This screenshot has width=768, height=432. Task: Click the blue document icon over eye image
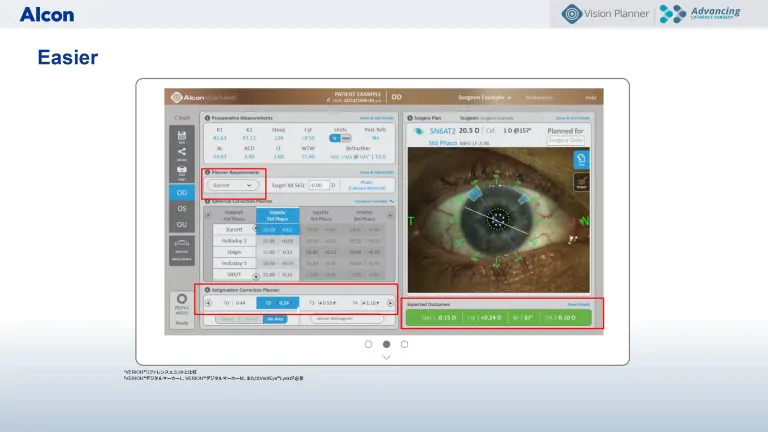581,159
